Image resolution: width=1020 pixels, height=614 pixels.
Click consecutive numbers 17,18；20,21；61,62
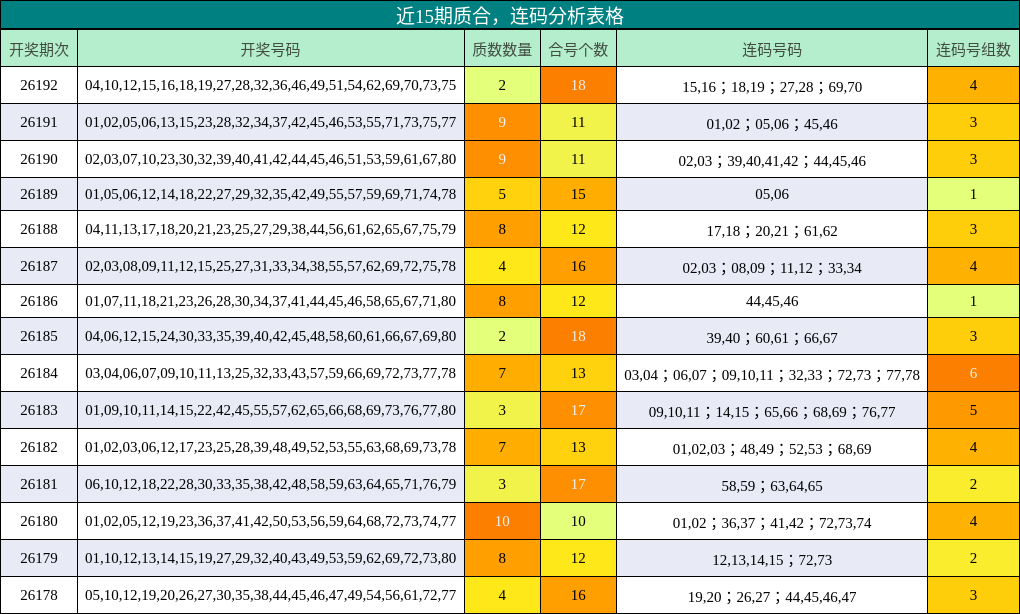coord(772,231)
